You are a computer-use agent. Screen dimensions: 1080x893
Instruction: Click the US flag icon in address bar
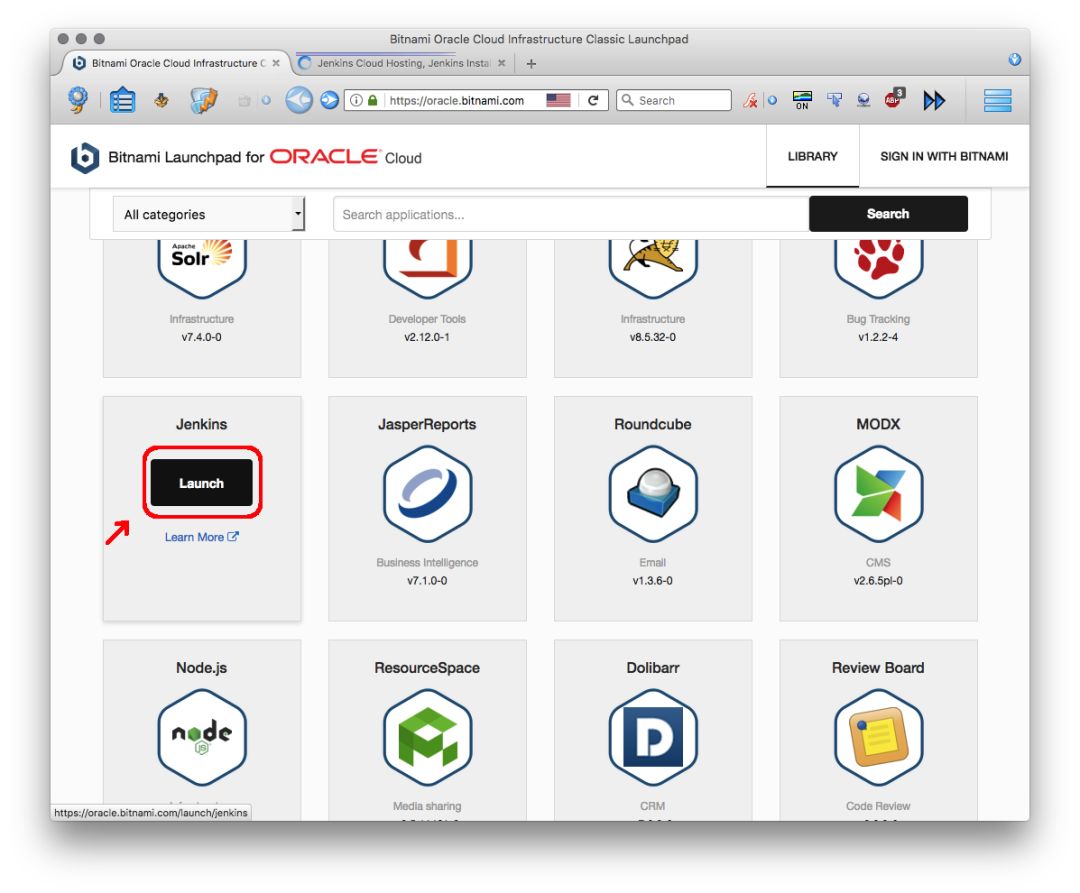pos(558,101)
